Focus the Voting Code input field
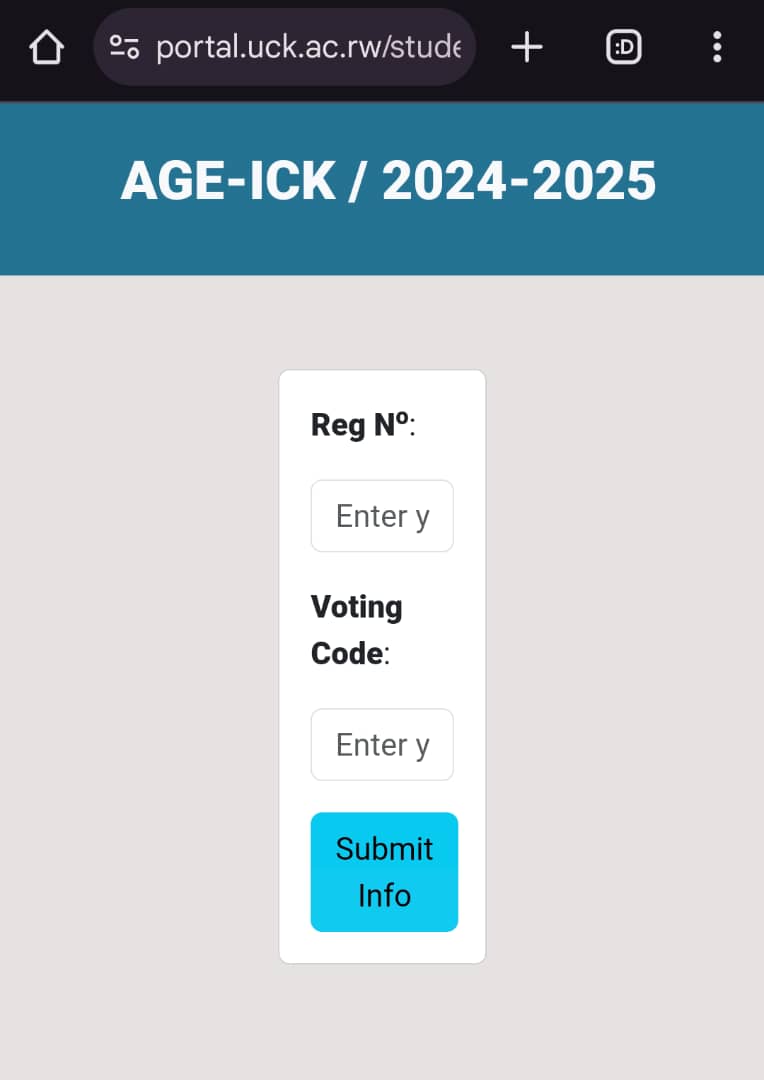This screenshot has height=1080, width=764. [382, 745]
